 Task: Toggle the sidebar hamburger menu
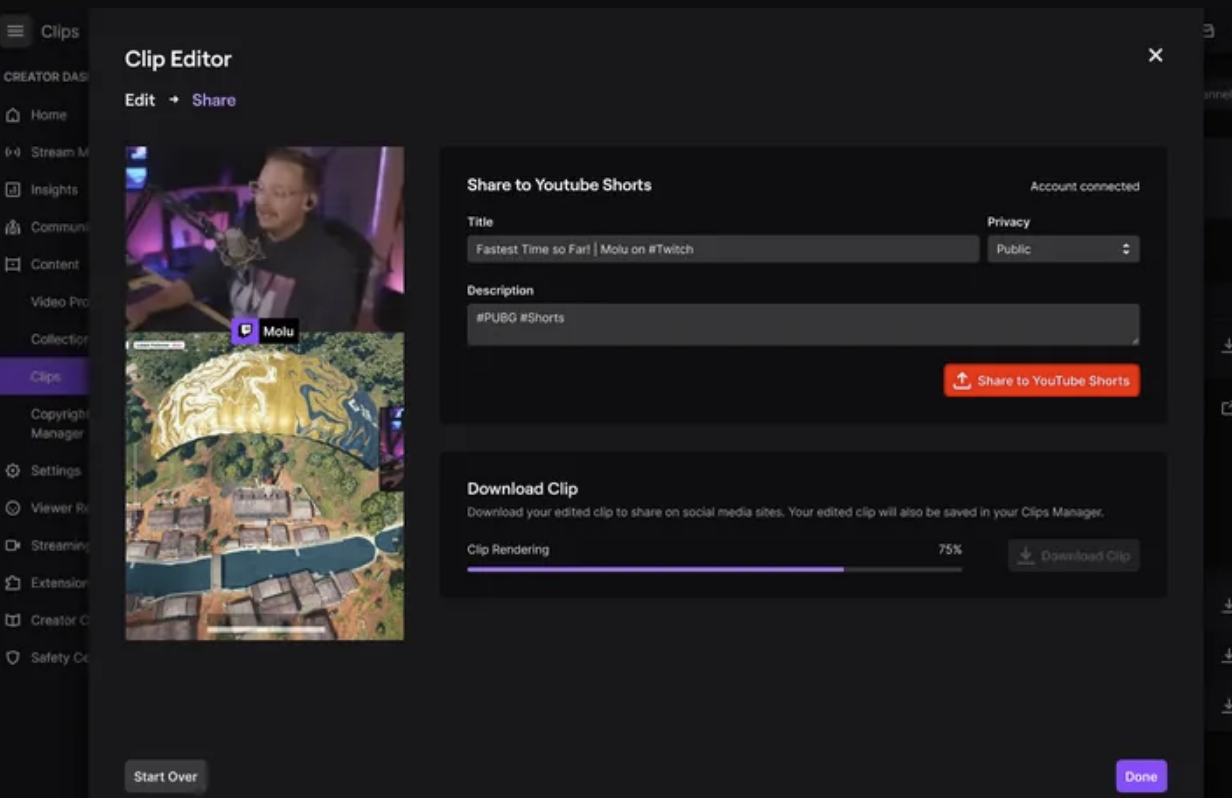click(15, 30)
